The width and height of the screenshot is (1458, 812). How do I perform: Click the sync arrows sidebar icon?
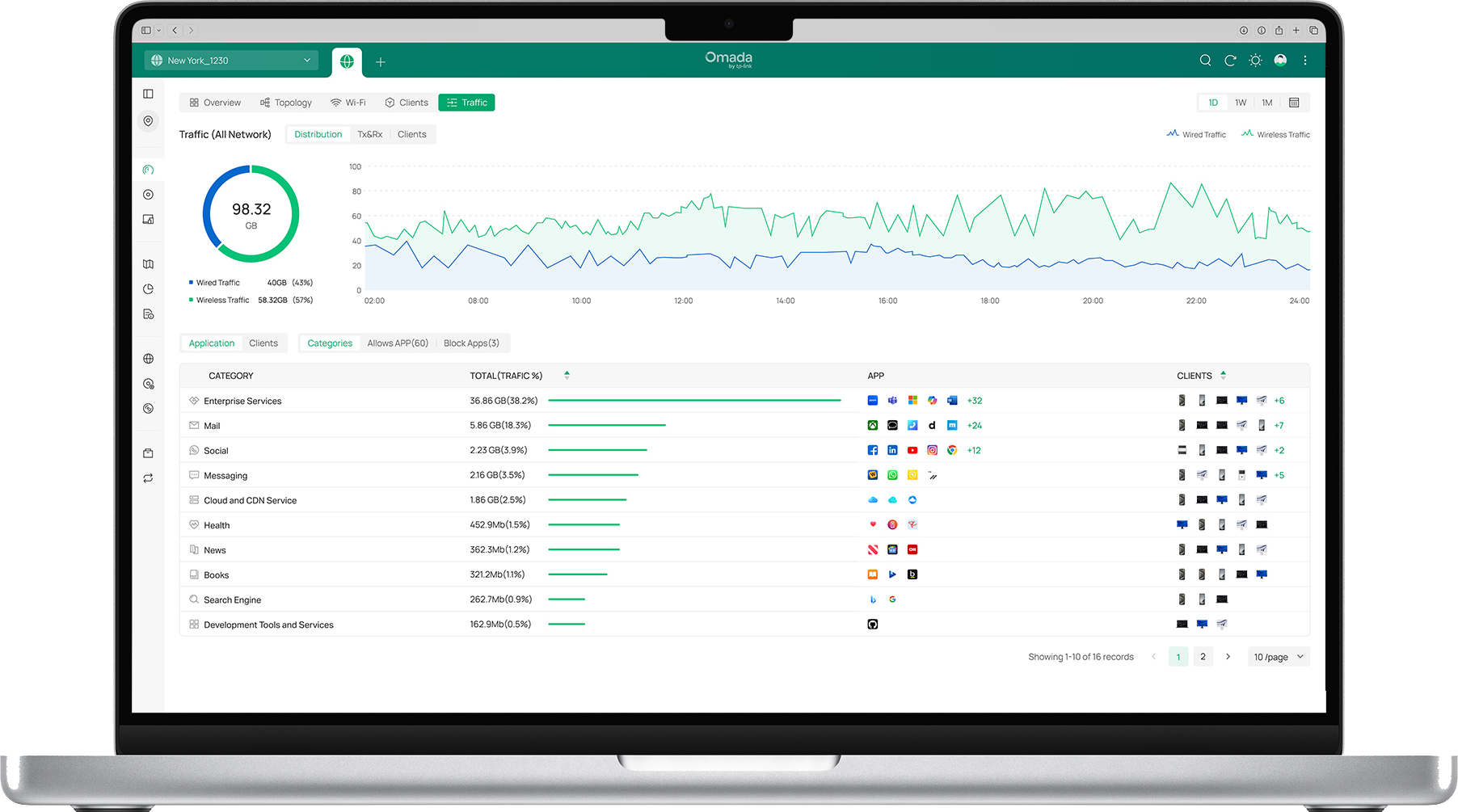pos(148,478)
